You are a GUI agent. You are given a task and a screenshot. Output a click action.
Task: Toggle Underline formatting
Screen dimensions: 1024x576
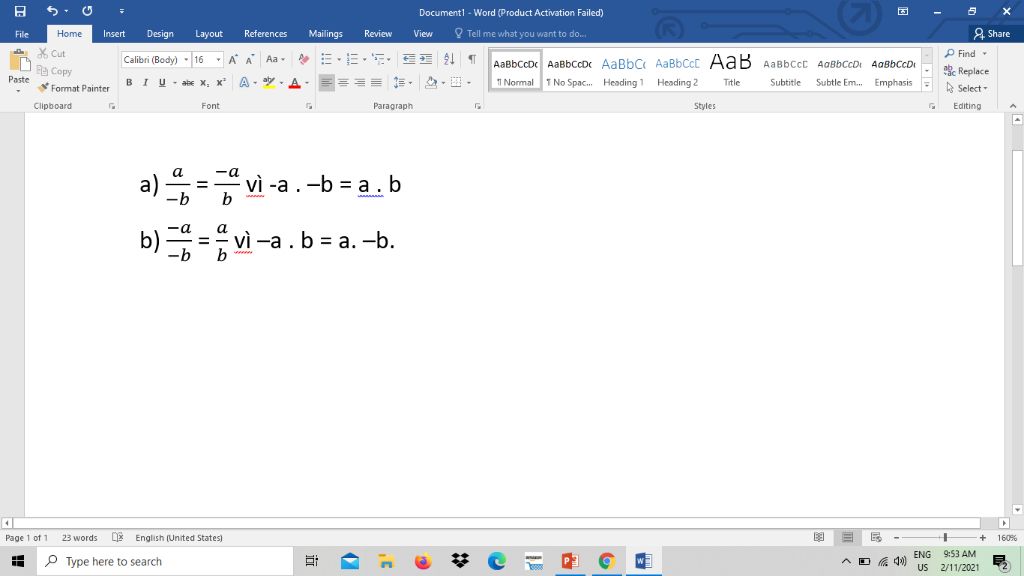click(162, 82)
